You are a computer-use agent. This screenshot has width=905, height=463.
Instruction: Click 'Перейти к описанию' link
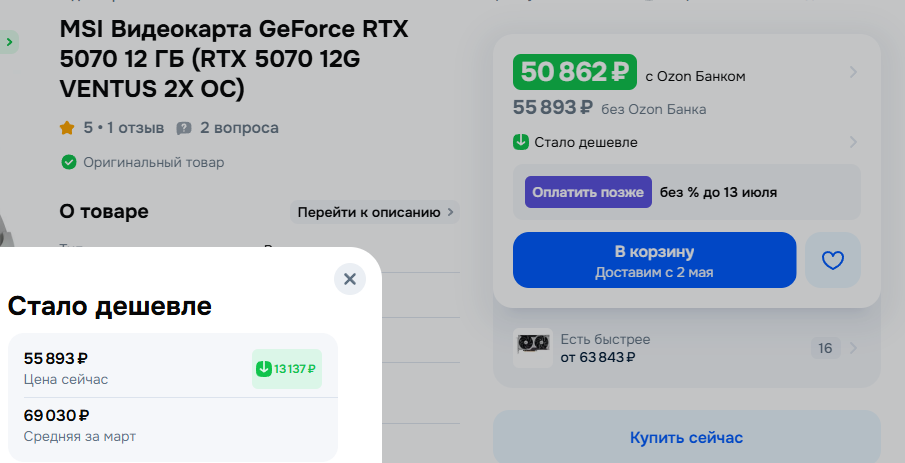[x=375, y=212]
